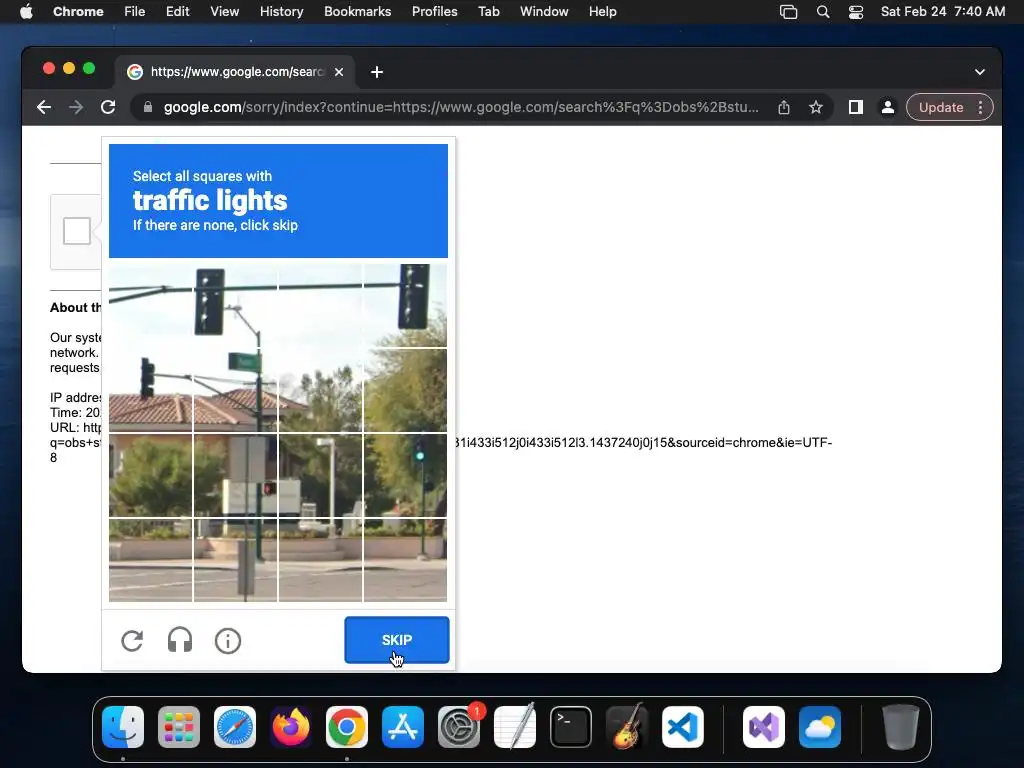Open the Apple menu
The width and height of the screenshot is (1024, 768).
pyautogui.click(x=26, y=12)
